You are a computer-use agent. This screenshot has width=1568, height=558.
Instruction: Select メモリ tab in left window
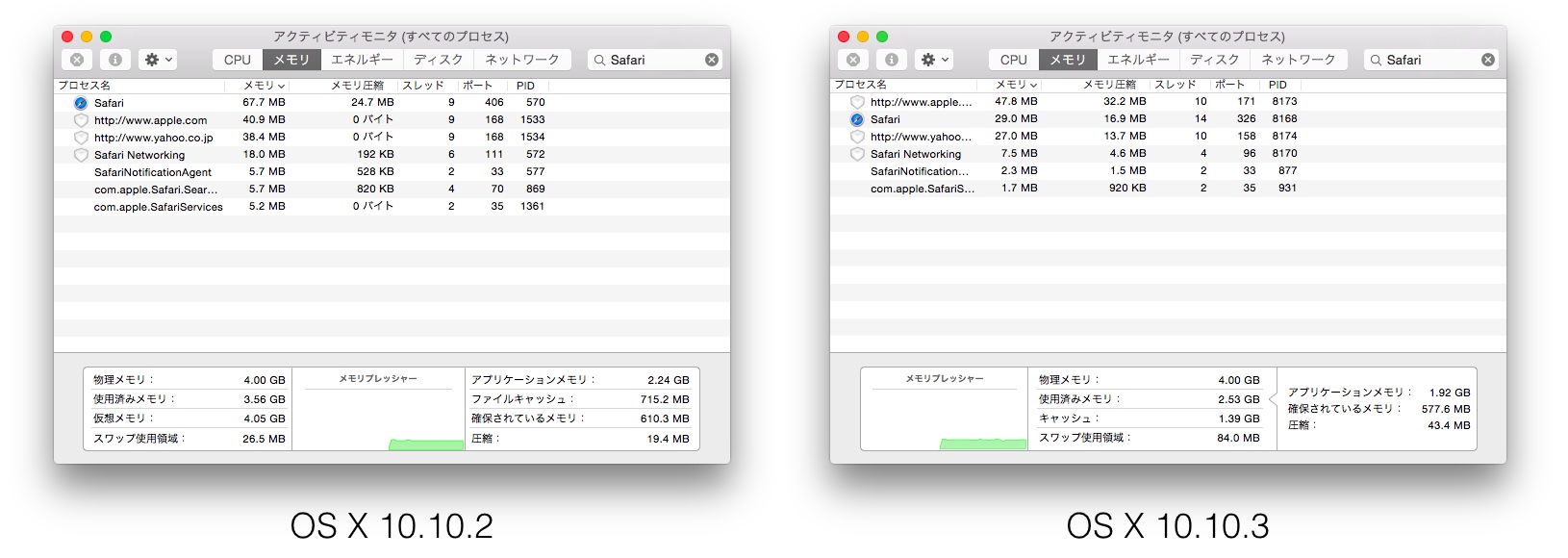[291, 60]
